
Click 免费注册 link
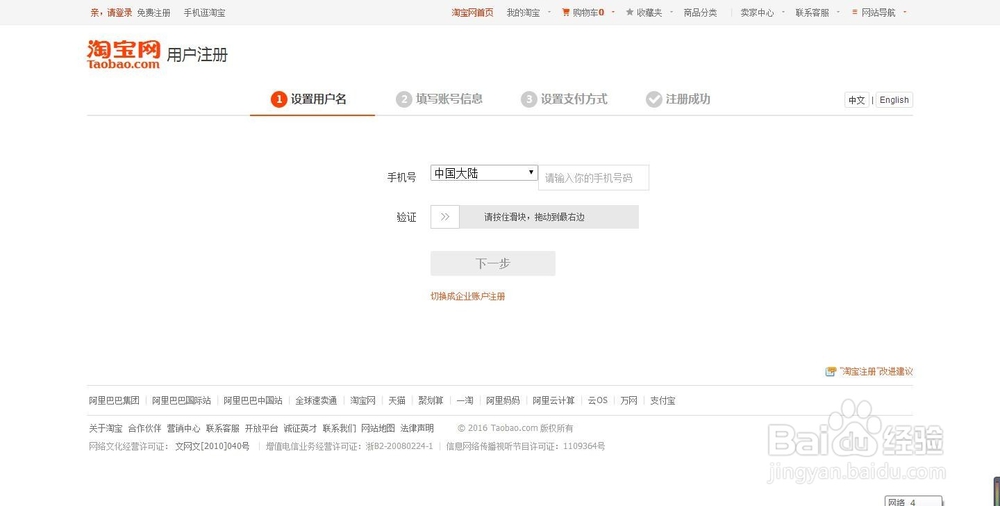(154, 13)
